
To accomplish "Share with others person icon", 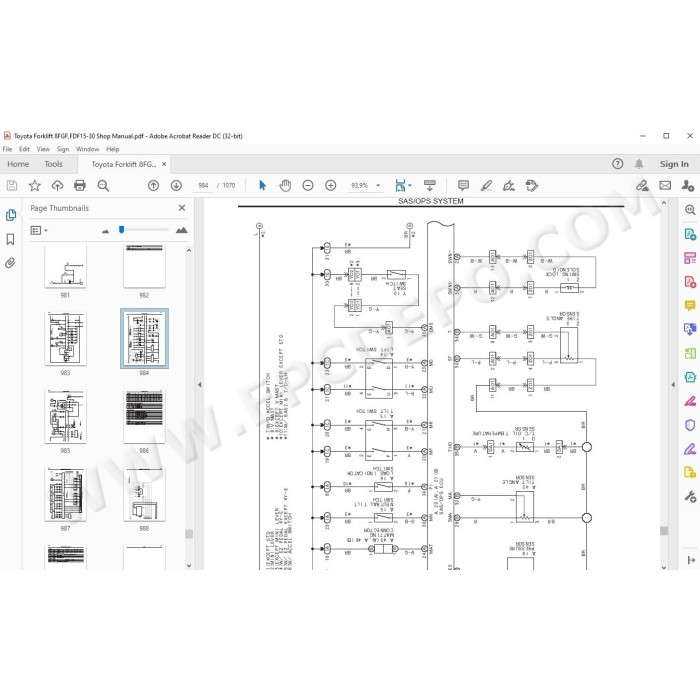I will pyautogui.click(x=688, y=185).
